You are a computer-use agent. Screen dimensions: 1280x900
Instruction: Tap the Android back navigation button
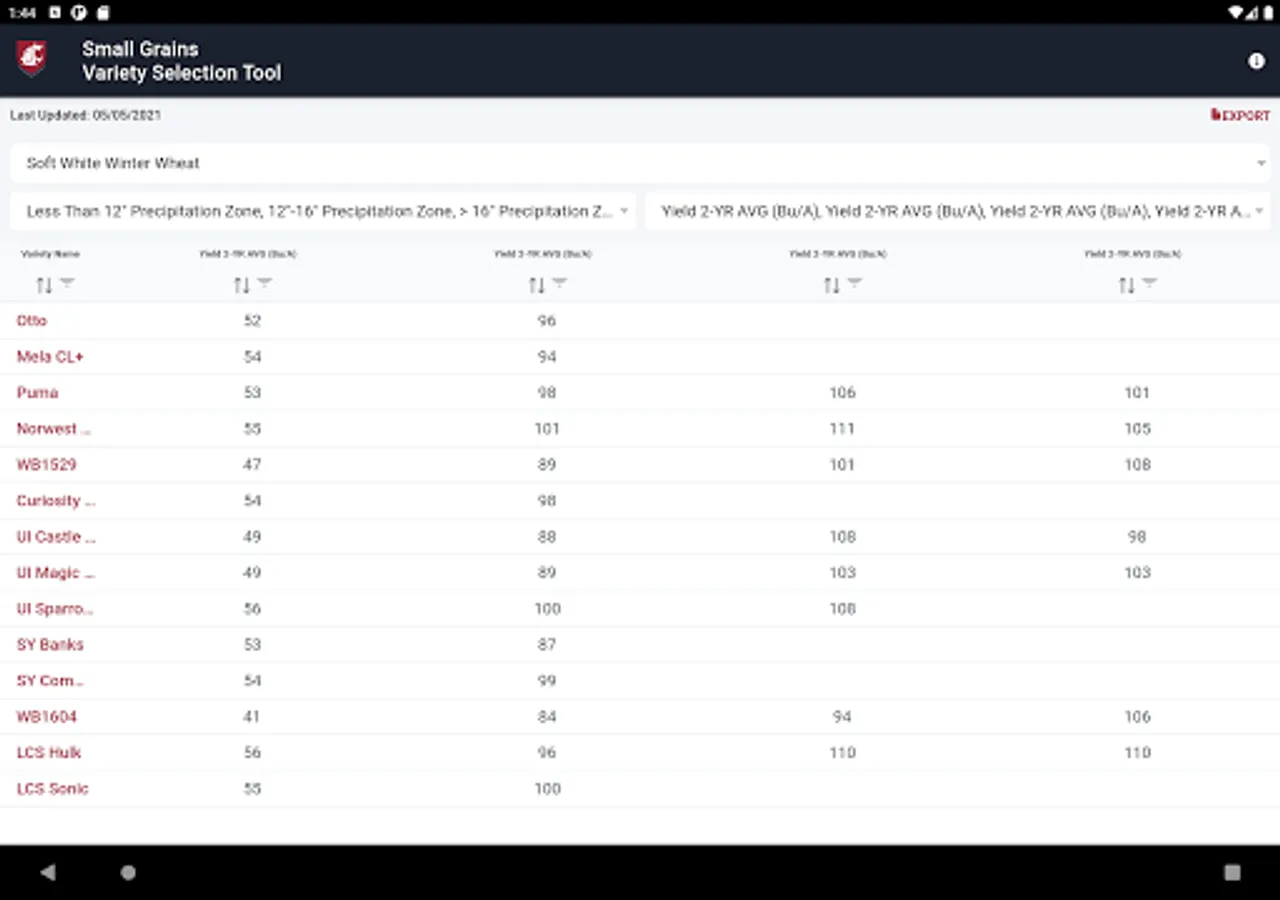point(47,872)
